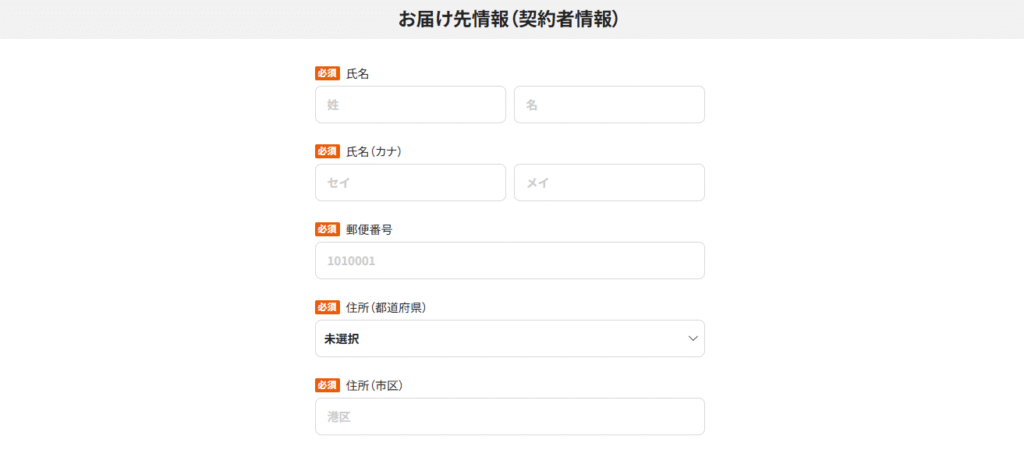Screen dimensions: 1024x450
Task: Open the 住所(都道府県) prefecture dropdown showing 未選択
Action: 509,339
